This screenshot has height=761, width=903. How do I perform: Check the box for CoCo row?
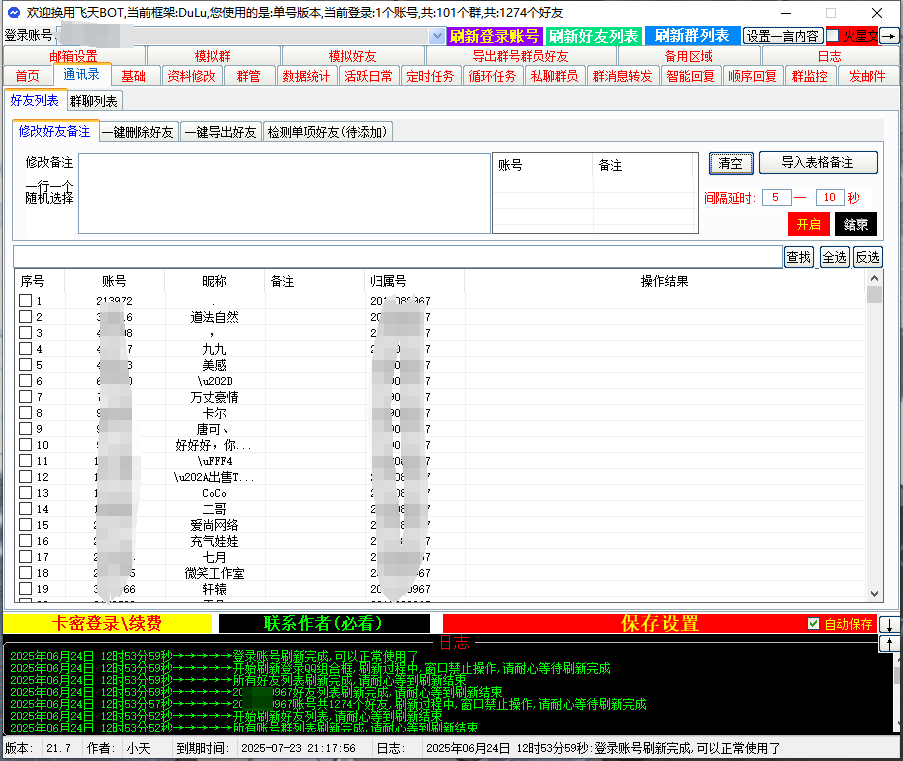[x=25, y=493]
